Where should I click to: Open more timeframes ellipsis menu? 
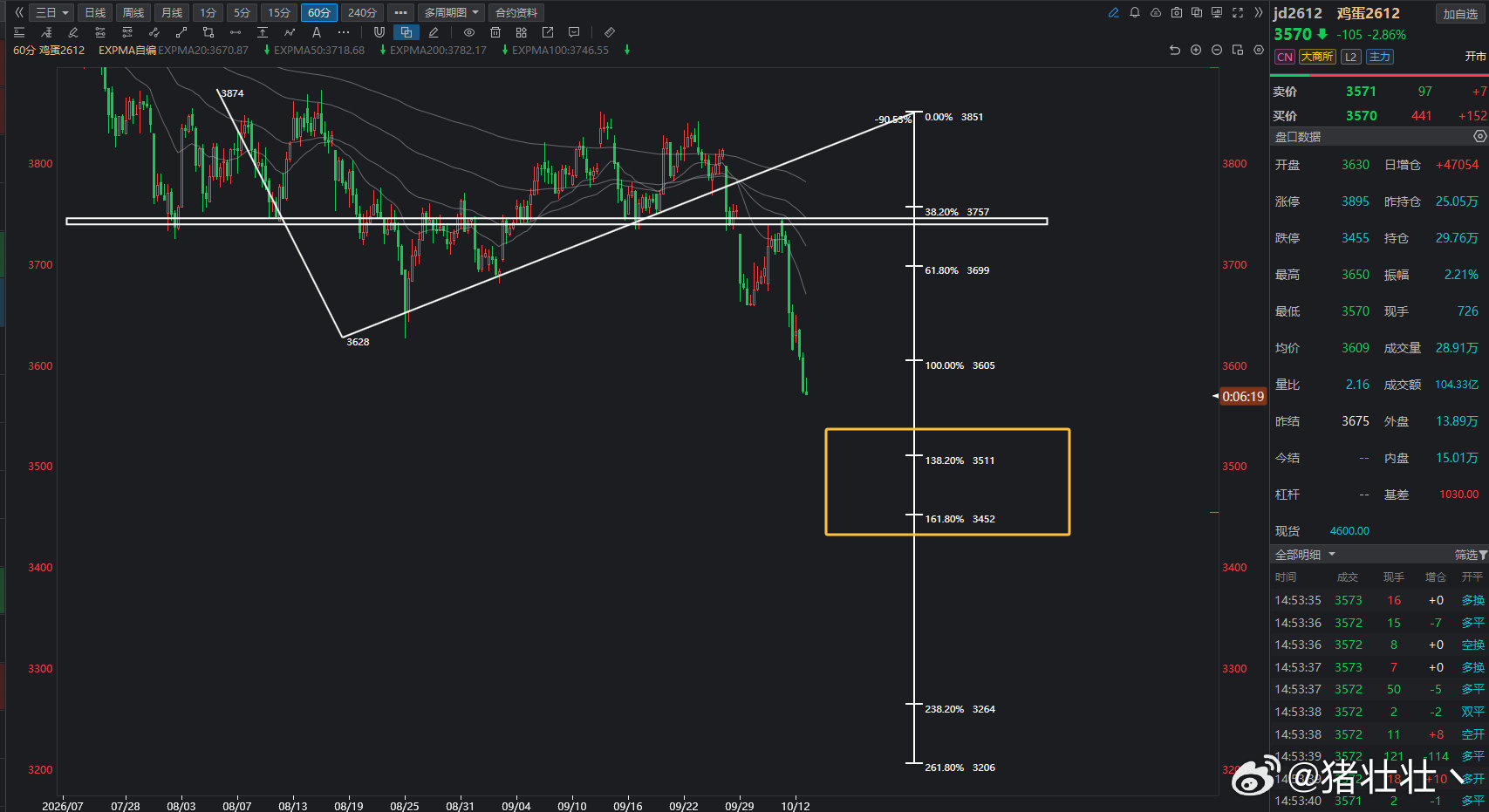[x=400, y=12]
